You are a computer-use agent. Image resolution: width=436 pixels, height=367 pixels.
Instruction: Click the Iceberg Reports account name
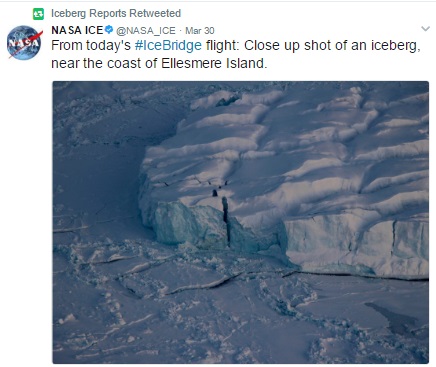click(x=89, y=13)
